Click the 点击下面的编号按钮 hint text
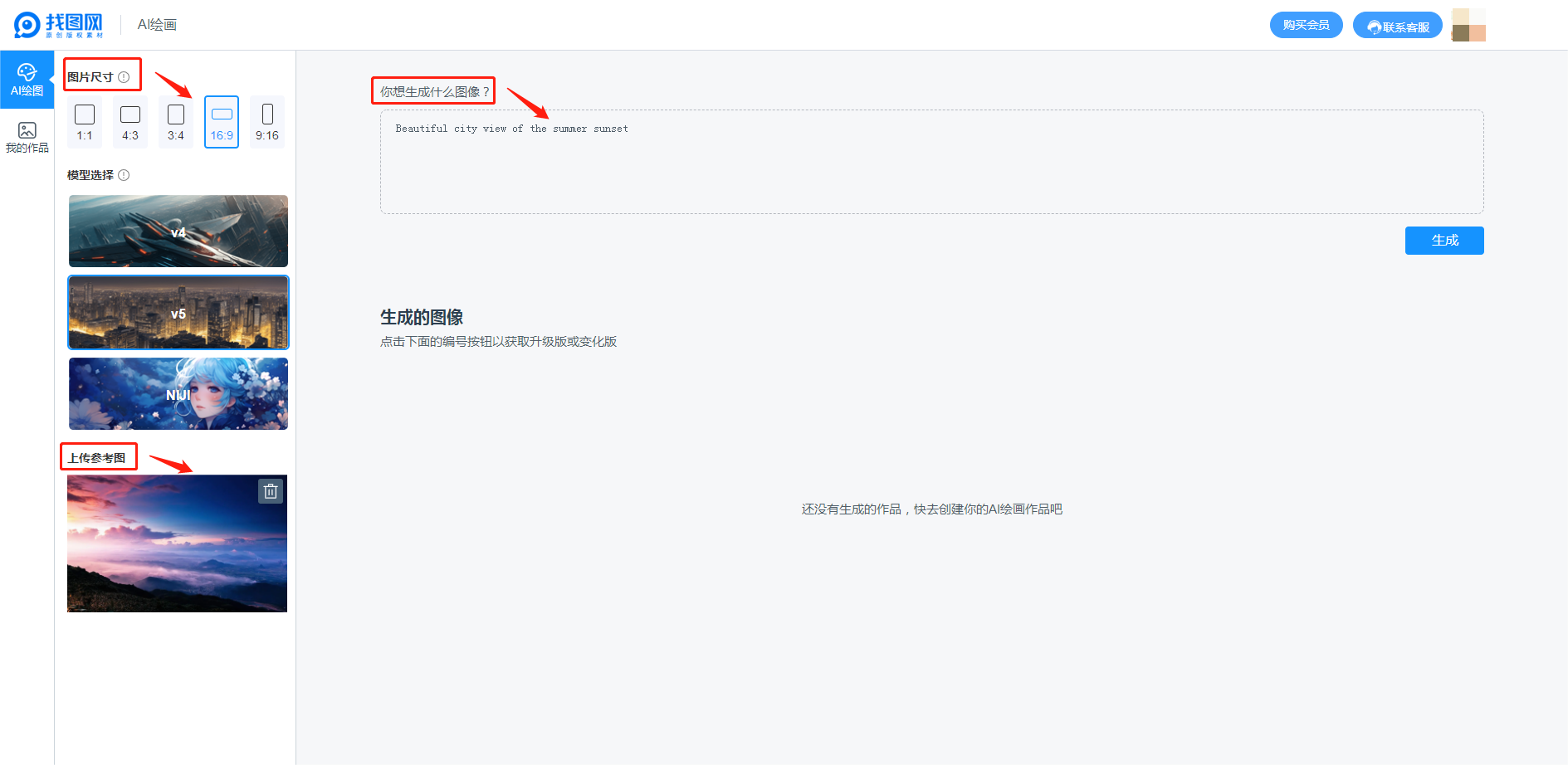 pos(498,342)
